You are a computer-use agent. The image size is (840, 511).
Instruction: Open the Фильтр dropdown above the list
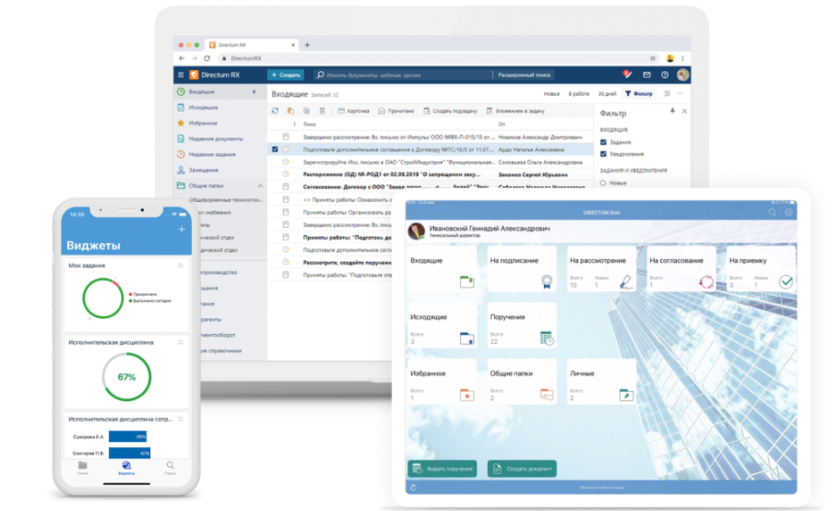638,94
